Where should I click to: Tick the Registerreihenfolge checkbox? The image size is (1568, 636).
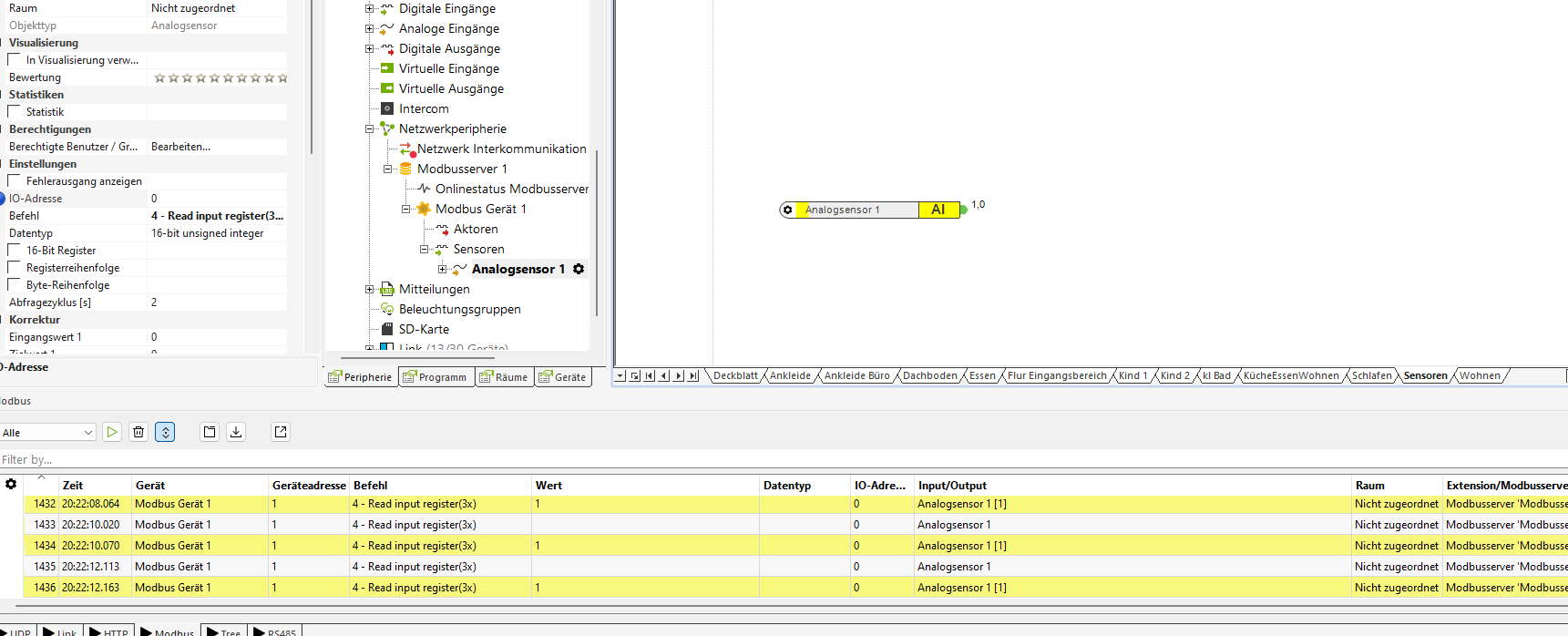14,267
